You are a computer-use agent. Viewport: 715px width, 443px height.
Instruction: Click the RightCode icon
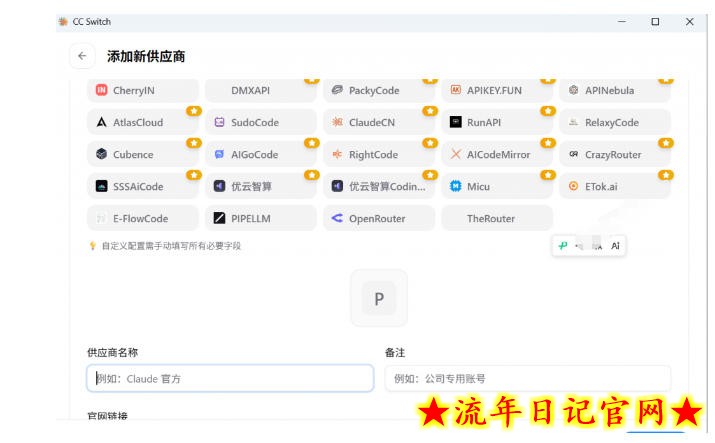(x=337, y=154)
